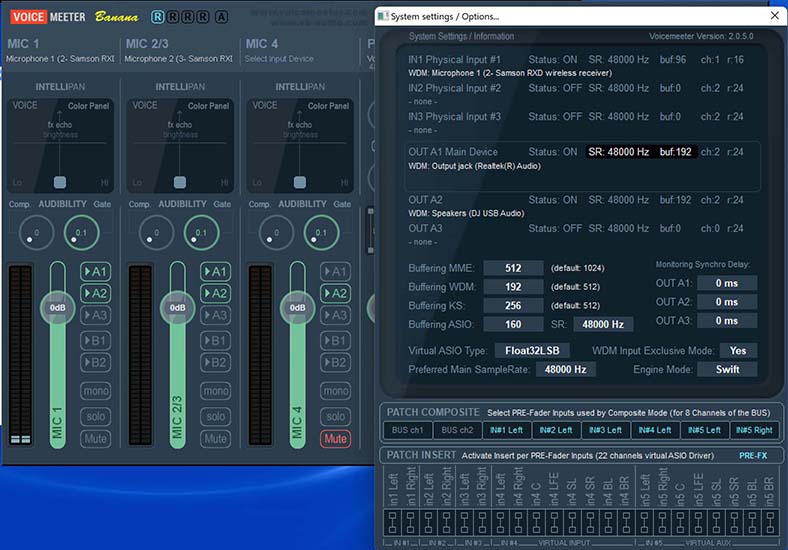Click MIC 4 Comp. audibility knob
The image size is (788, 550).
click(x=276, y=233)
